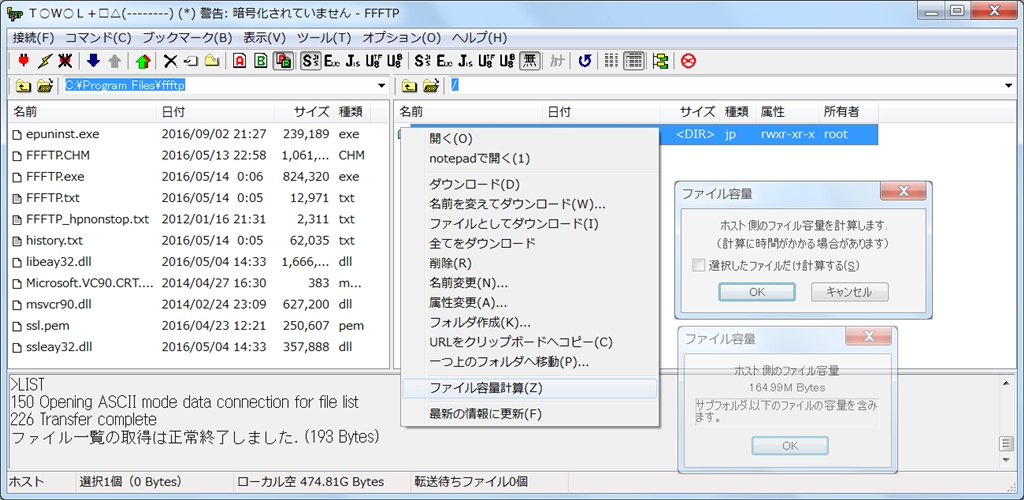1024x500 pixels.
Task: Open the コマンド(C) menu
Action: click(99, 38)
